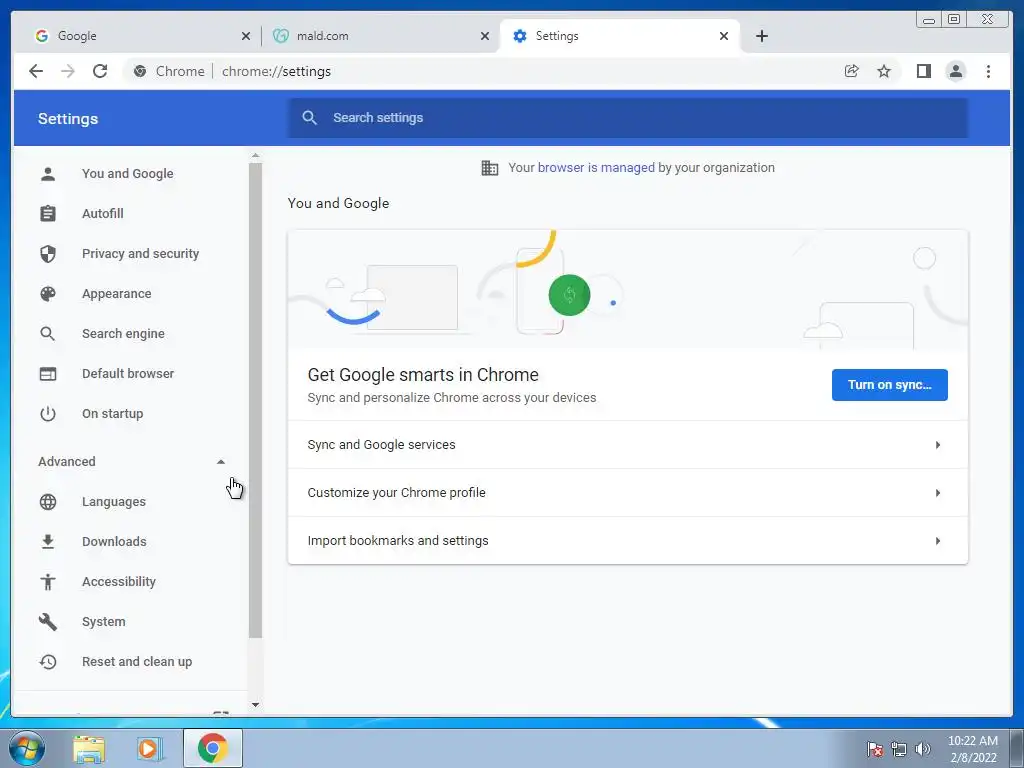Click the Downloads arrow icon
This screenshot has width=1024, height=768.
[48, 541]
